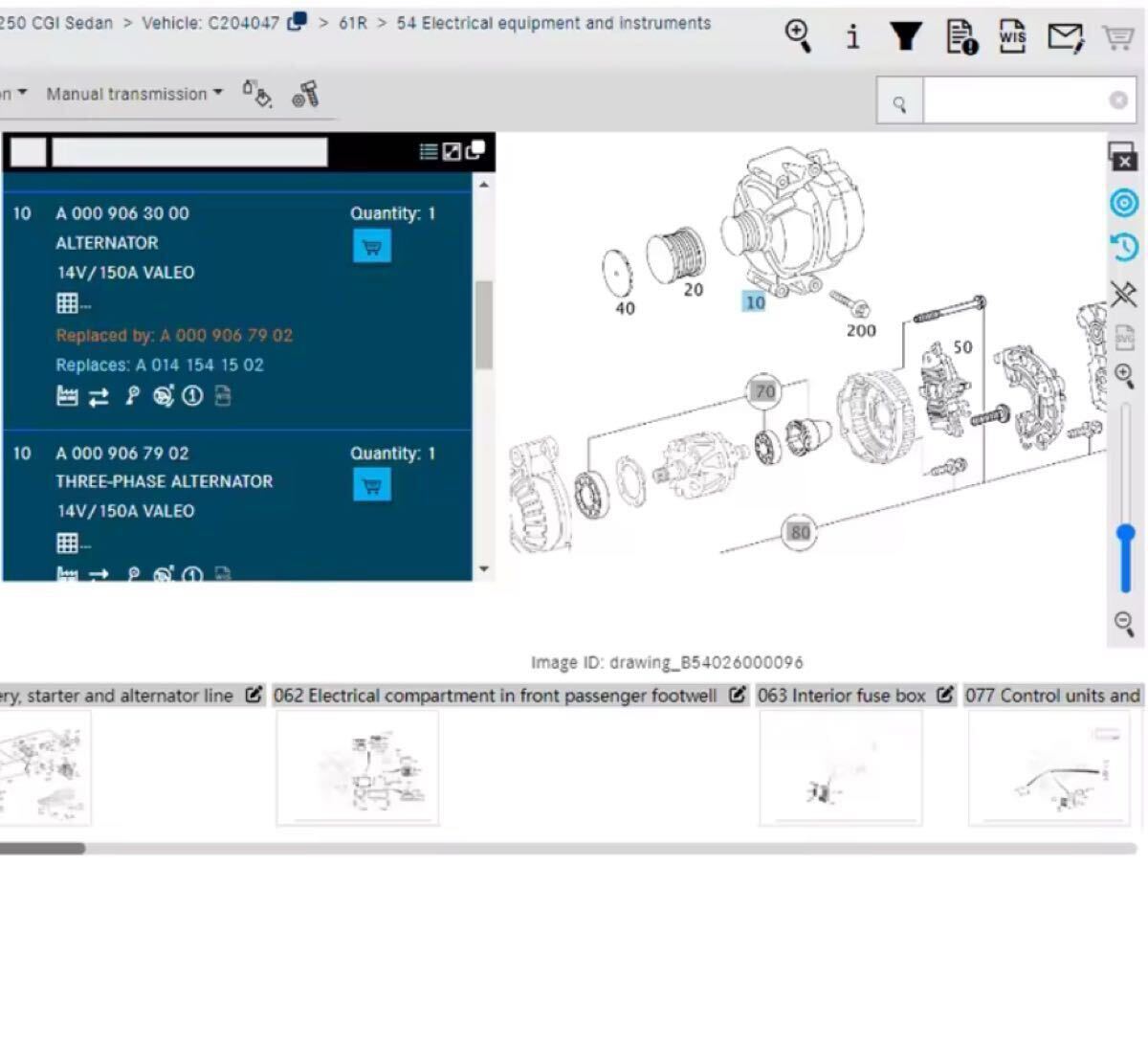Open the WIS document icon

[x=1012, y=36]
